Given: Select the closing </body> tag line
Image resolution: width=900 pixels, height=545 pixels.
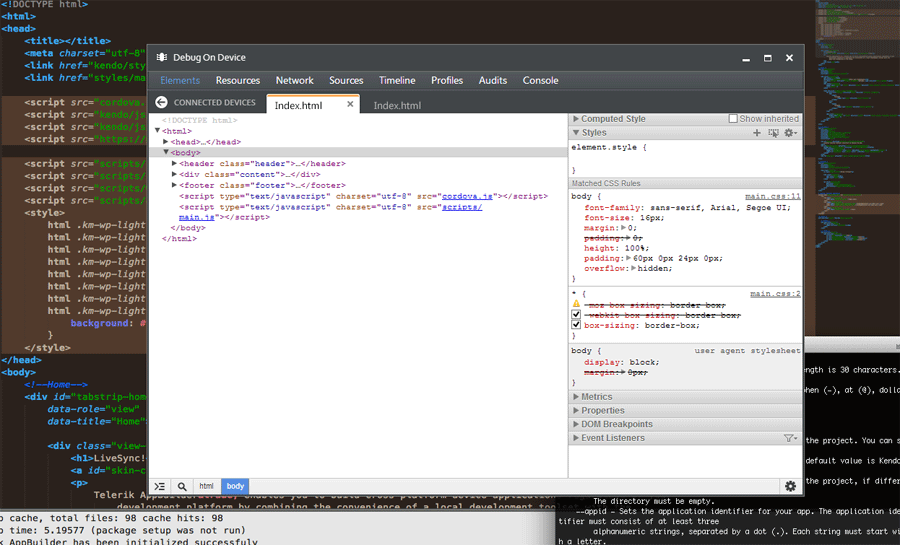Looking at the screenshot, I should 188,228.
